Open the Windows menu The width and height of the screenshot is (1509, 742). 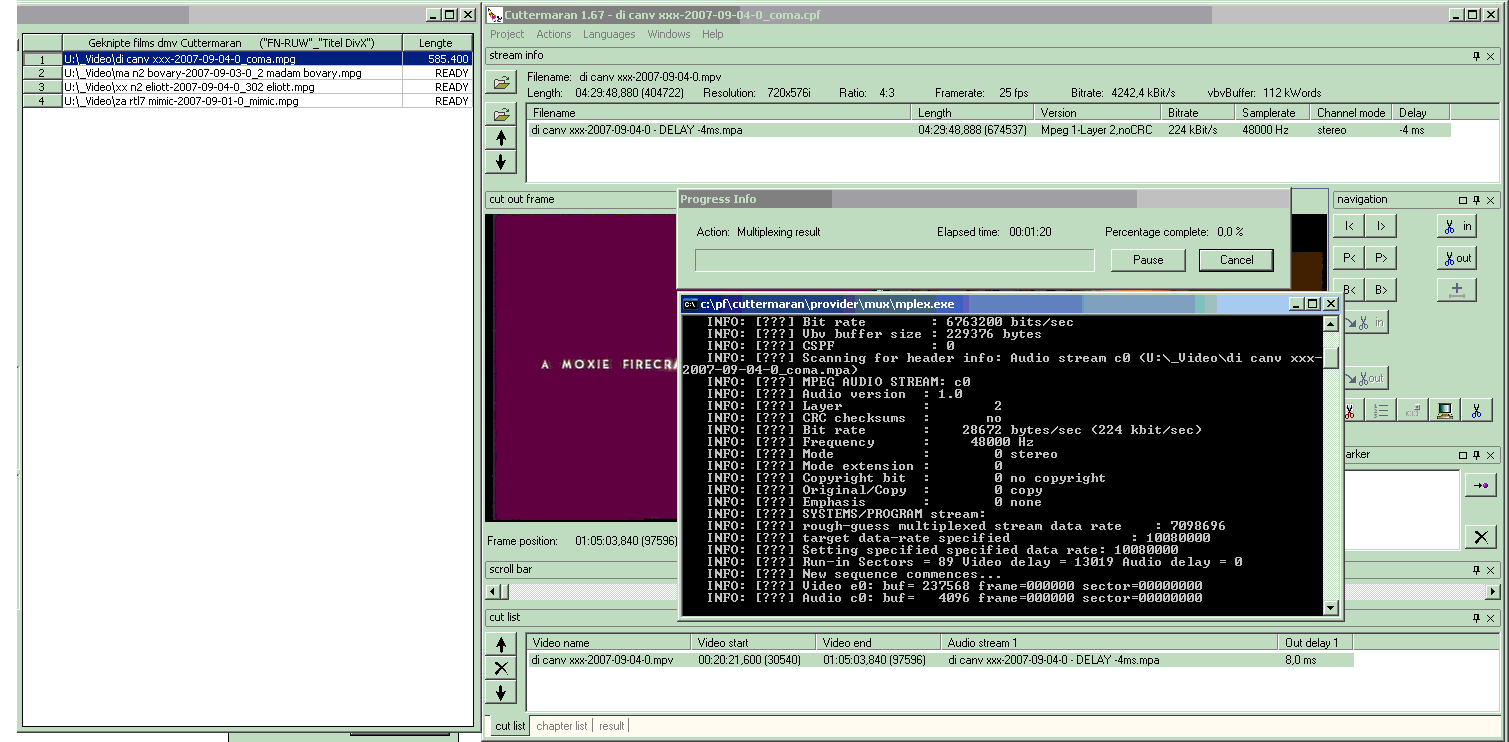[669, 34]
